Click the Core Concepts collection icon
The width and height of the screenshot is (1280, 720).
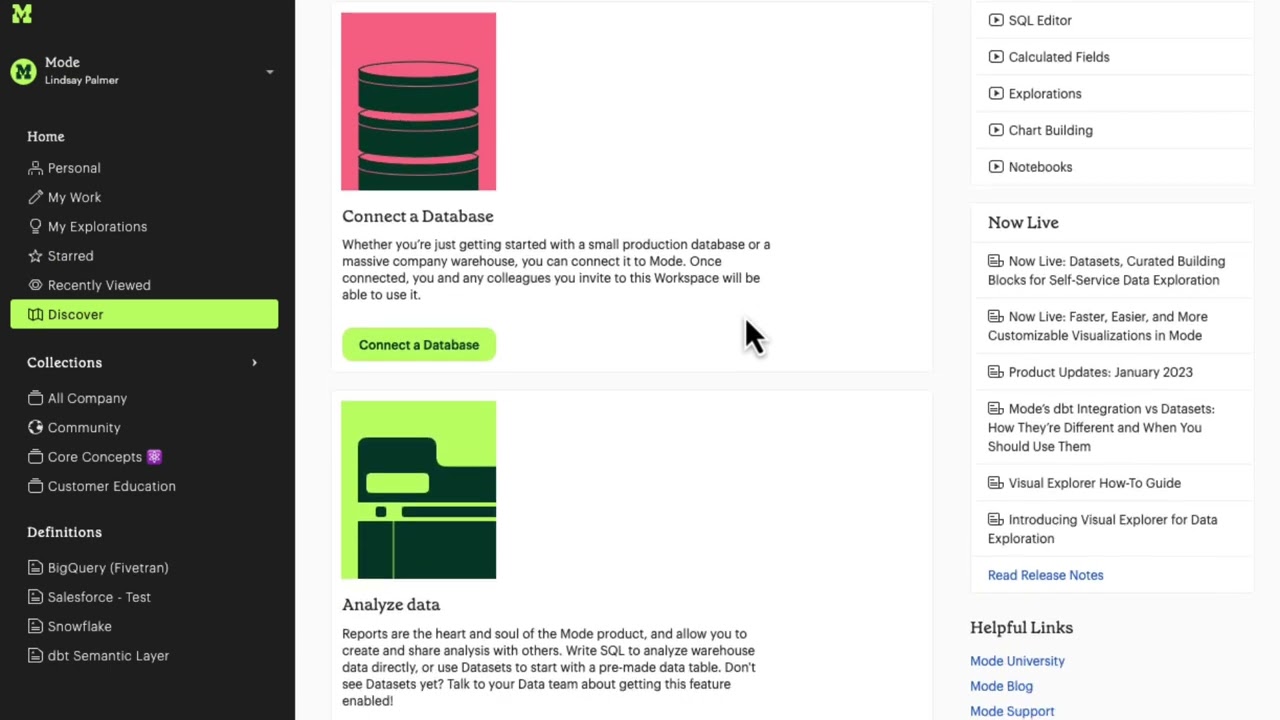(36, 457)
